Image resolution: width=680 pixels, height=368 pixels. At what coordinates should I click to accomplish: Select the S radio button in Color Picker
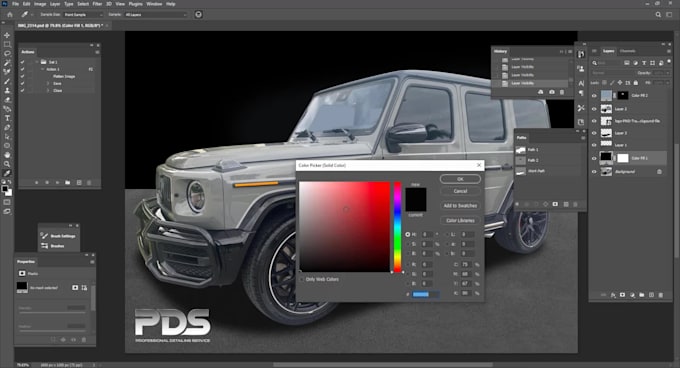coord(407,244)
